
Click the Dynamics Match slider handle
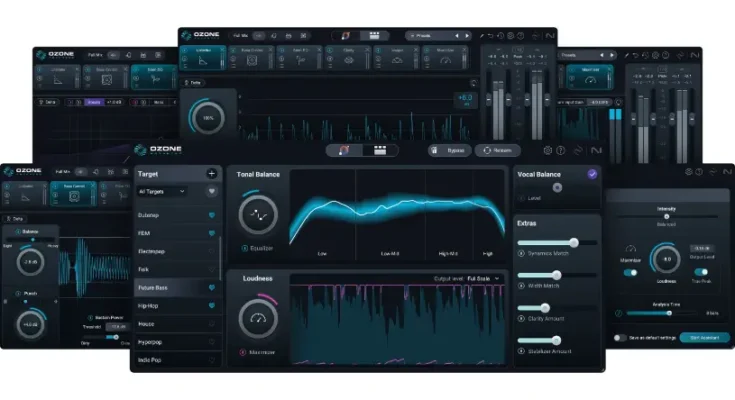pyautogui.click(x=574, y=242)
